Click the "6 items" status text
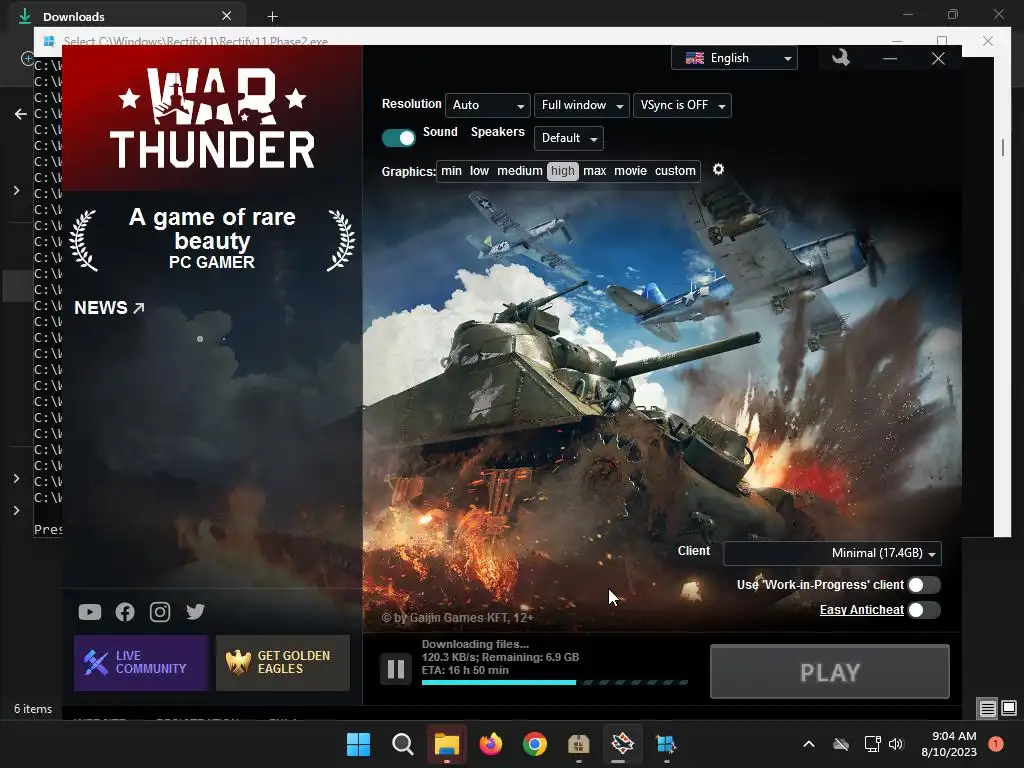Viewport: 1024px width, 768px height. [33, 709]
